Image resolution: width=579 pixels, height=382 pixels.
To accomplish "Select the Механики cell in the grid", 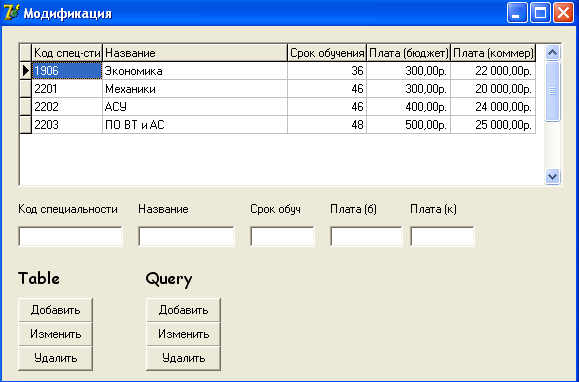I will pyautogui.click(x=195, y=89).
